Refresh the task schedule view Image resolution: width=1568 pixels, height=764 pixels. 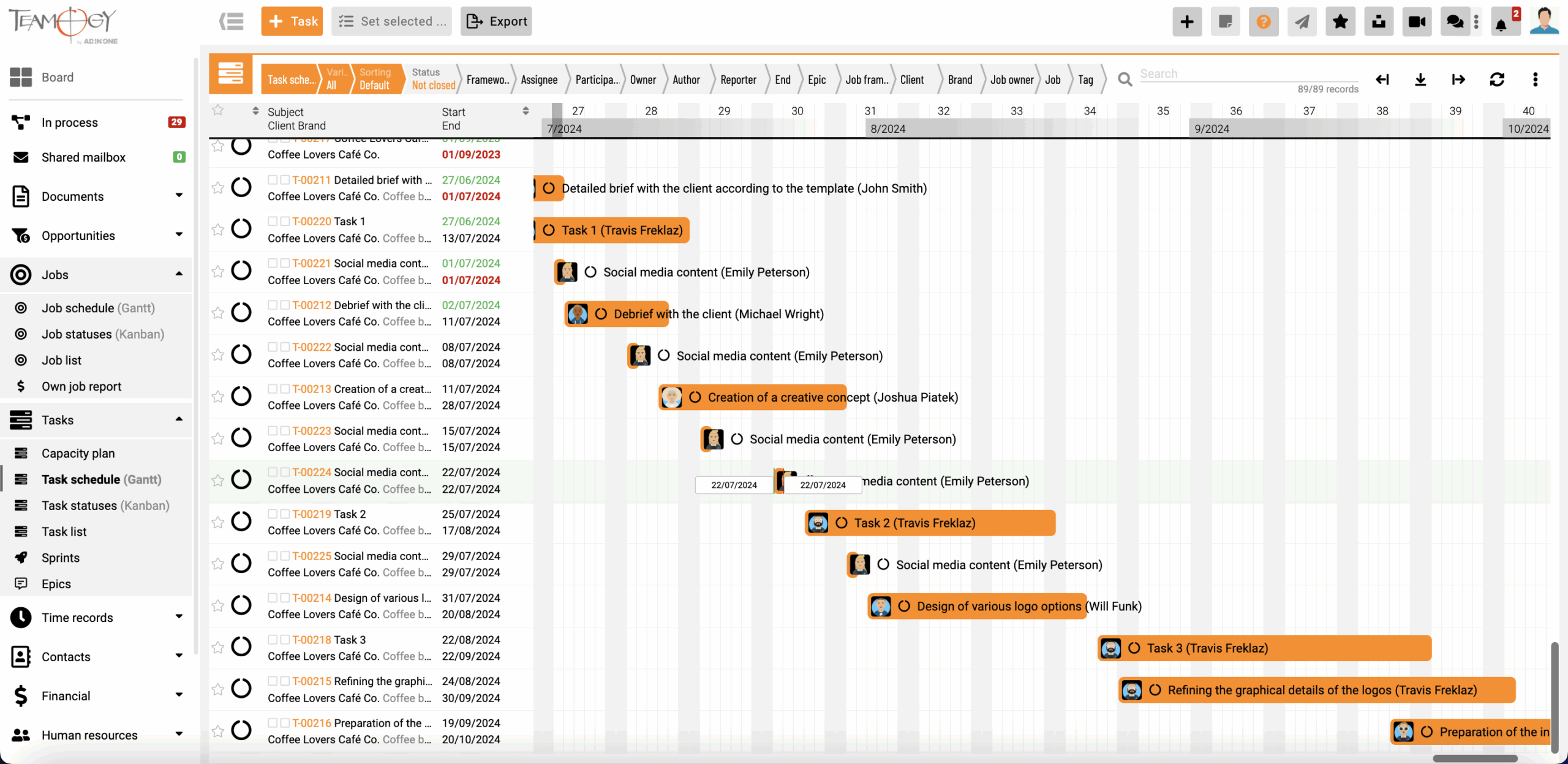pyautogui.click(x=1497, y=80)
